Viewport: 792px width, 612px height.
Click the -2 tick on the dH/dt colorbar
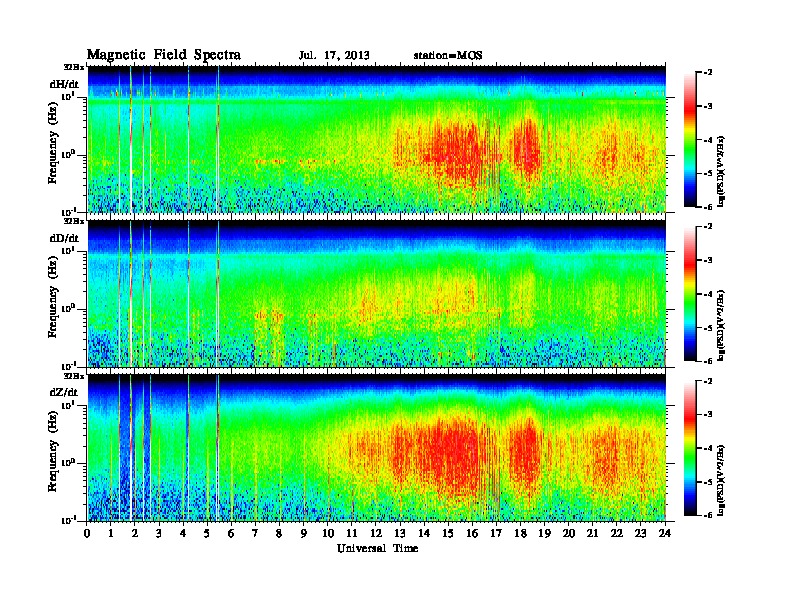pos(708,73)
